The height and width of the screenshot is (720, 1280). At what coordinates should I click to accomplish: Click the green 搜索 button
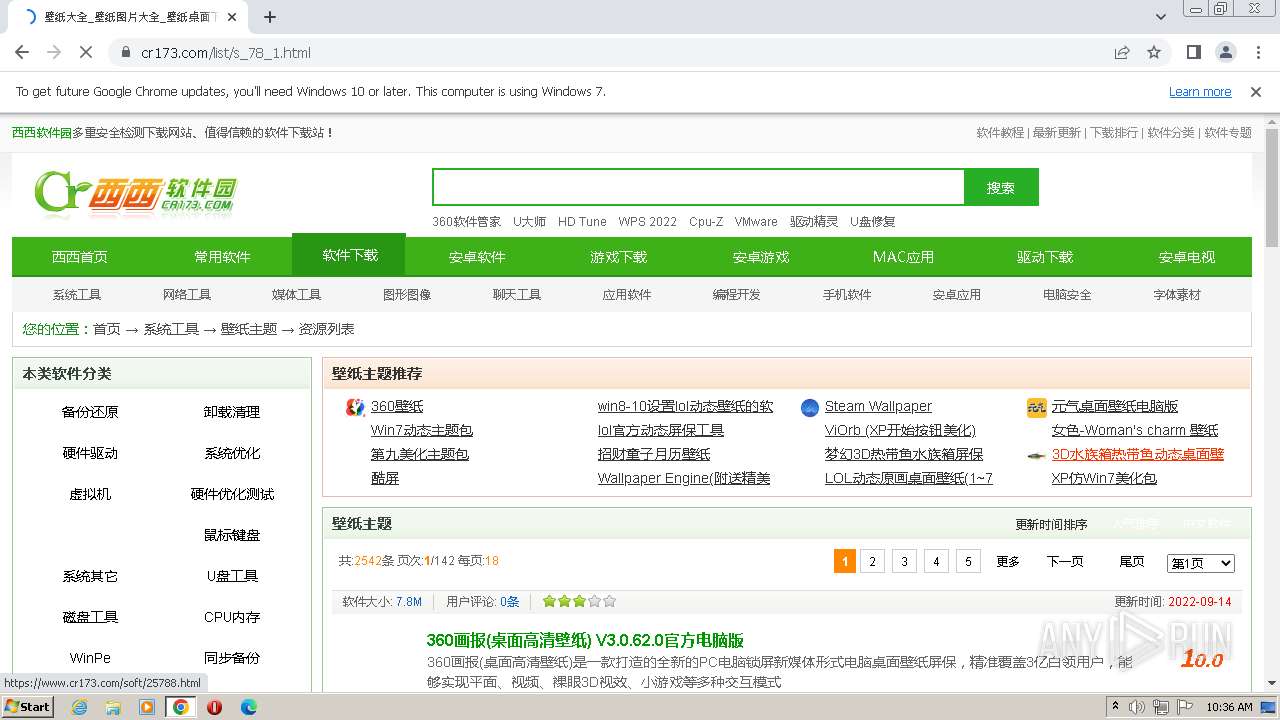pos(1001,187)
